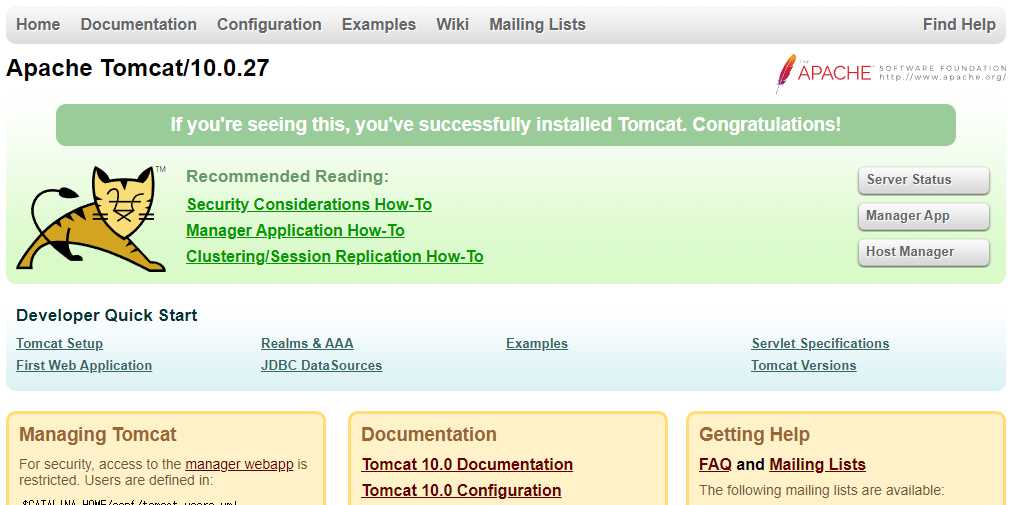Open Clustering/Session Replication How-To link
Screen dimensions: 1015x505
(x=335, y=257)
